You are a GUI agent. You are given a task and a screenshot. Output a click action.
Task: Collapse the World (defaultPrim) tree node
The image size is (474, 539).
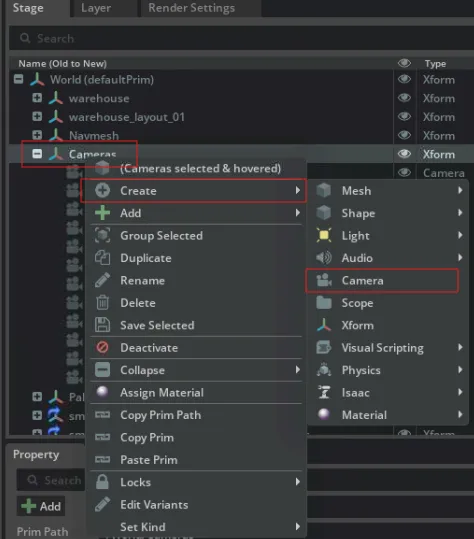(19, 79)
